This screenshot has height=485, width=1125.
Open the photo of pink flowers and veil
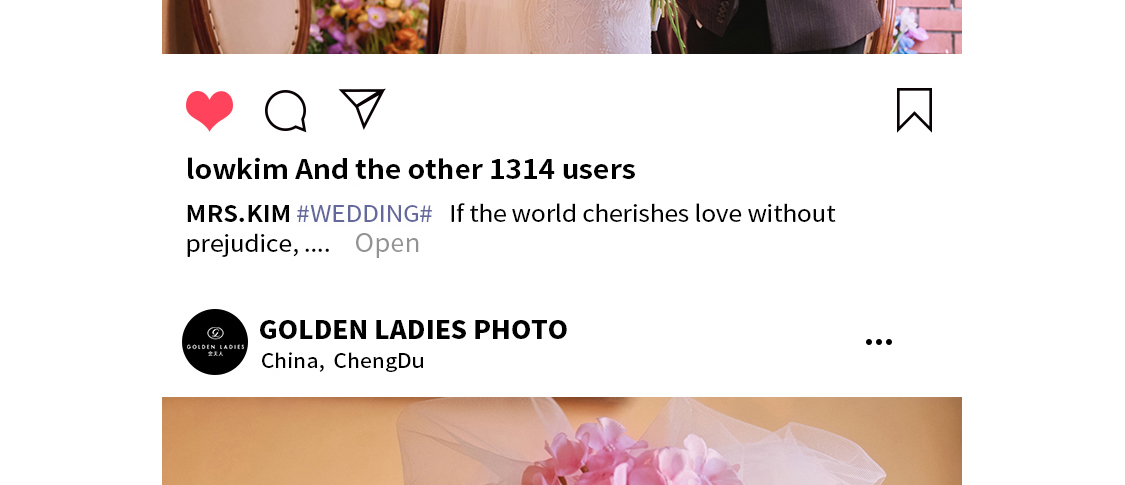[x=562, y=441]
